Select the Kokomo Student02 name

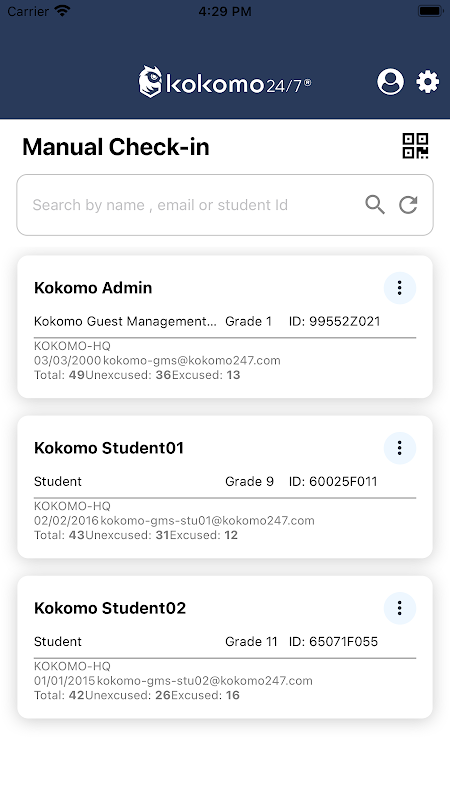click(x=110, y=608)
